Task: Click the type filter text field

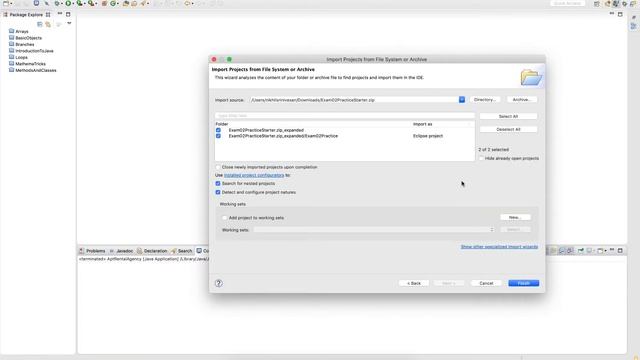Action: tap(344, 116)
